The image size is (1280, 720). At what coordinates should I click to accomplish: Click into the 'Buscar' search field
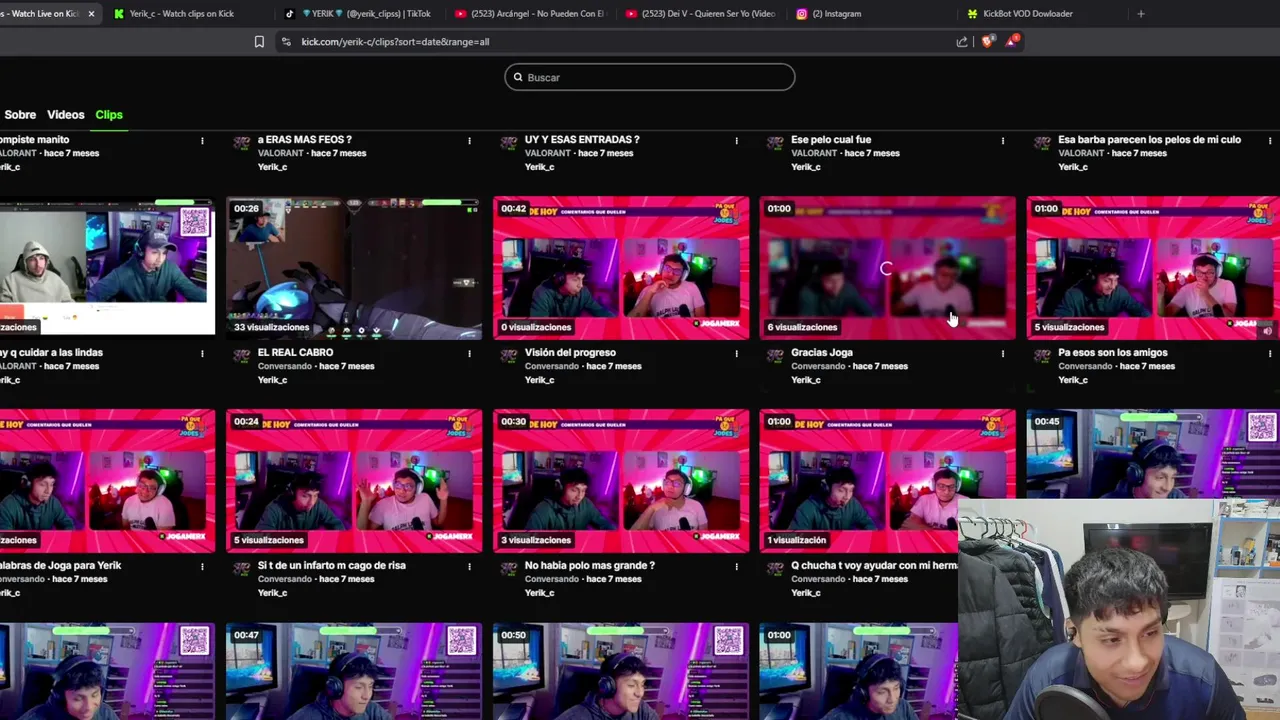click(650, 77)
